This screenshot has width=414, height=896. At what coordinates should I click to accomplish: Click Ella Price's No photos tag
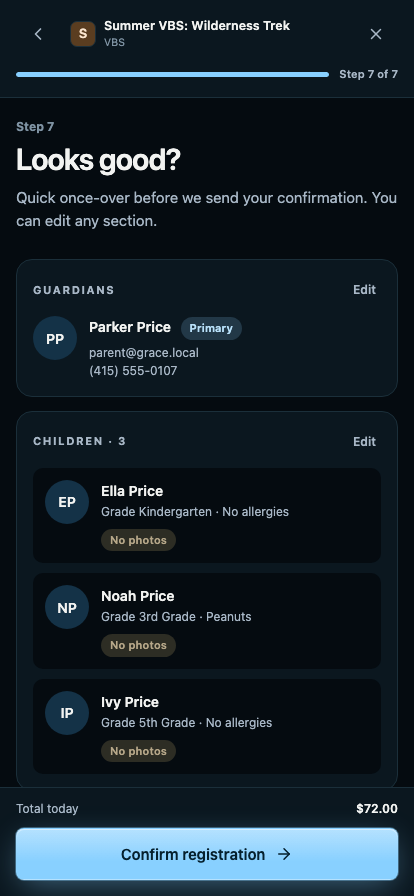138,540
